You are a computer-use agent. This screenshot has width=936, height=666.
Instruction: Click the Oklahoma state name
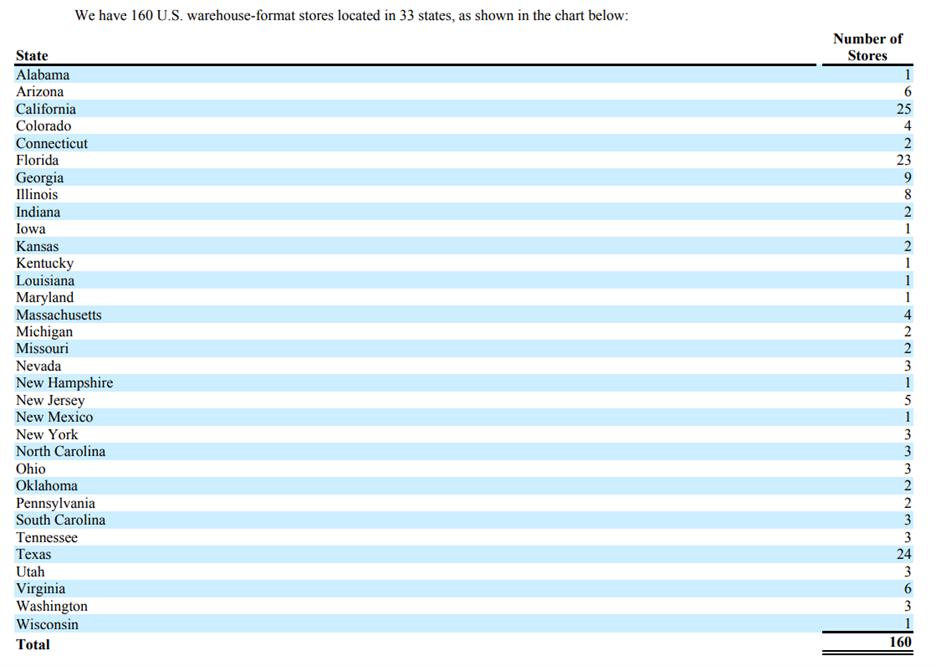point(47,486)
